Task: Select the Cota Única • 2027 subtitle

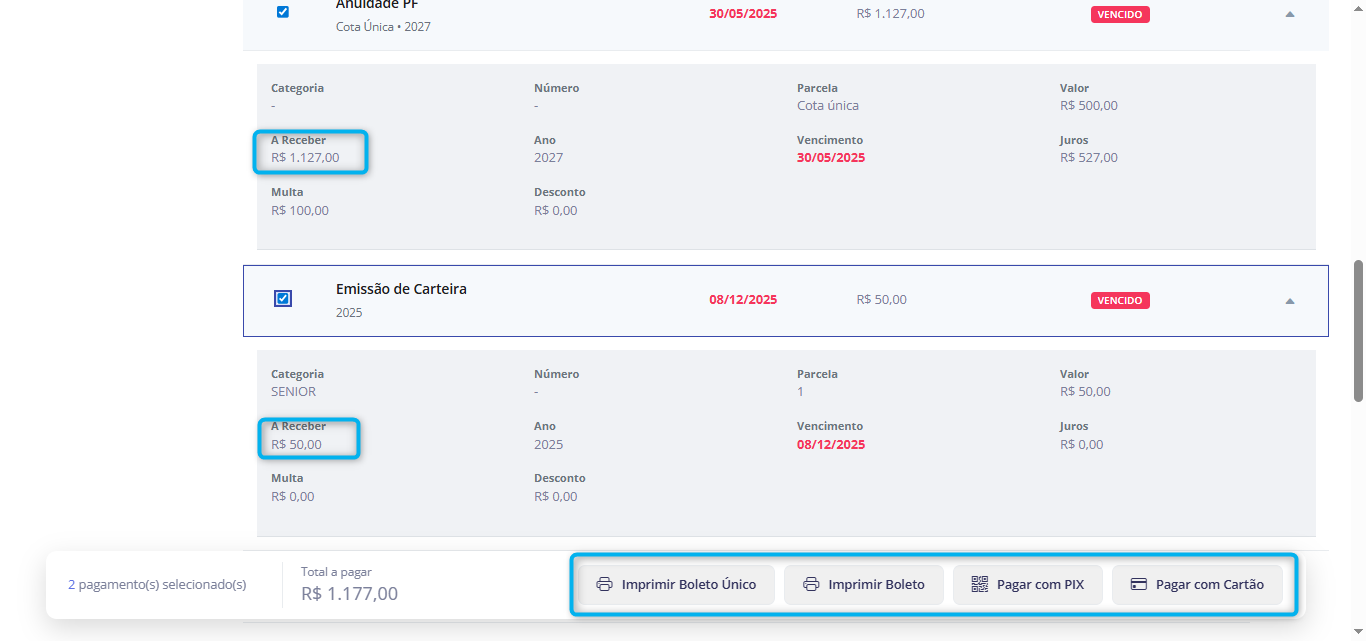Action: (383, 27)
